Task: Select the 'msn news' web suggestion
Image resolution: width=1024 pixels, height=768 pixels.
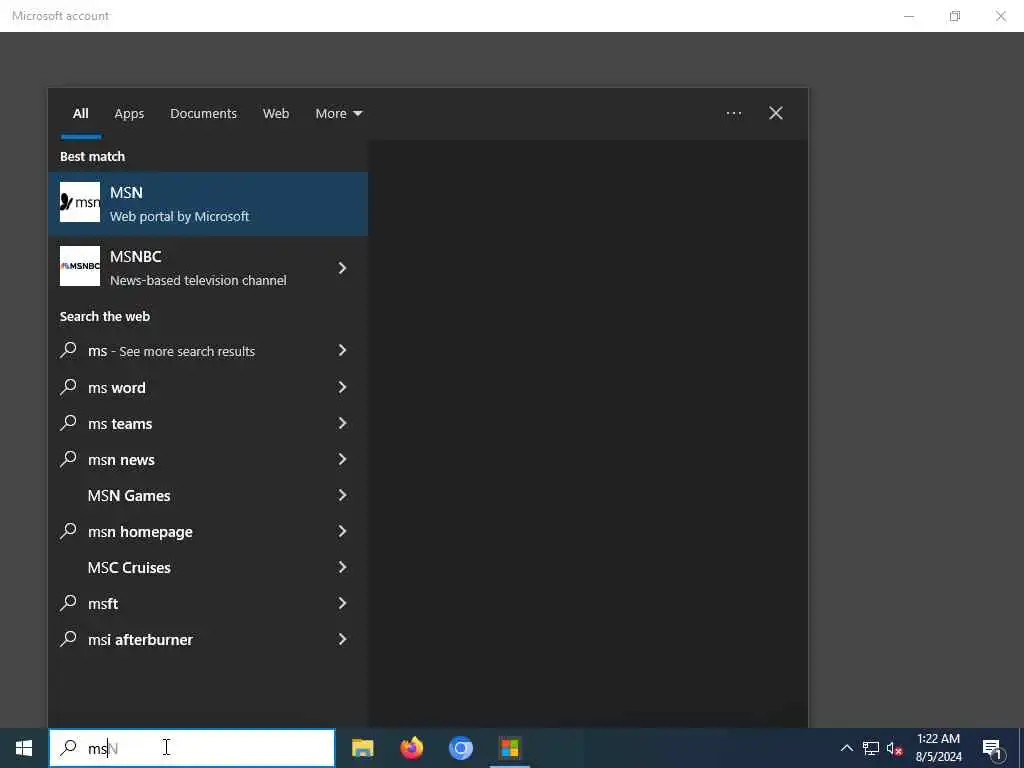Action: coord(208,459)
